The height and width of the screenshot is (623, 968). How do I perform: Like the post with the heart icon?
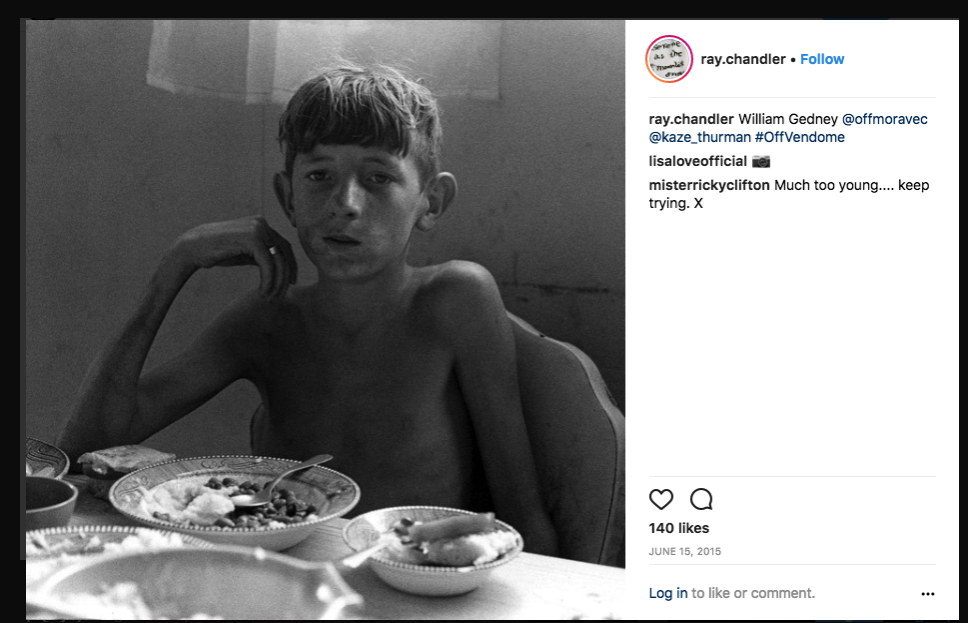coord(661,499)
